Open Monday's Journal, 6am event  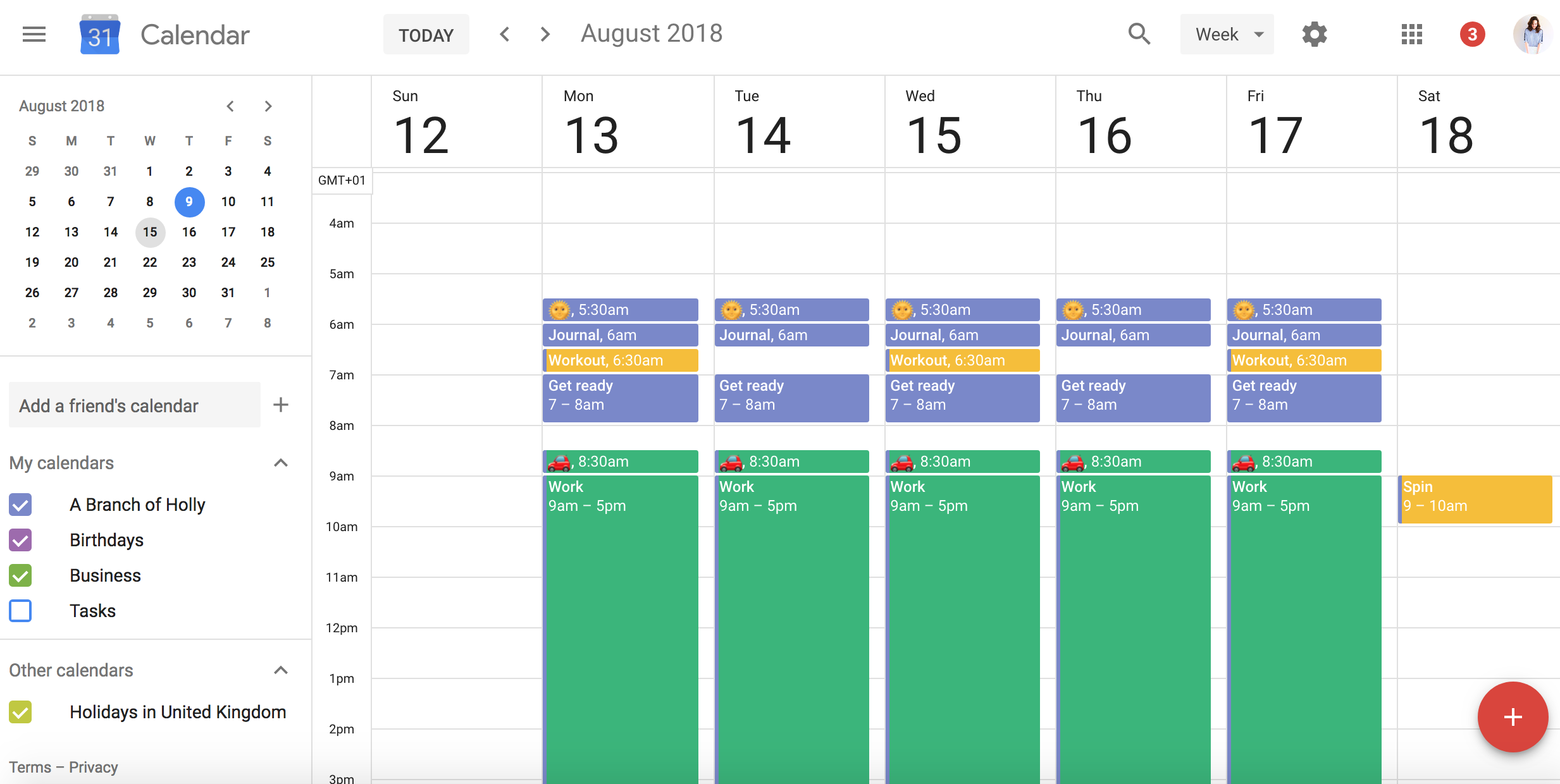coord(621,335)
